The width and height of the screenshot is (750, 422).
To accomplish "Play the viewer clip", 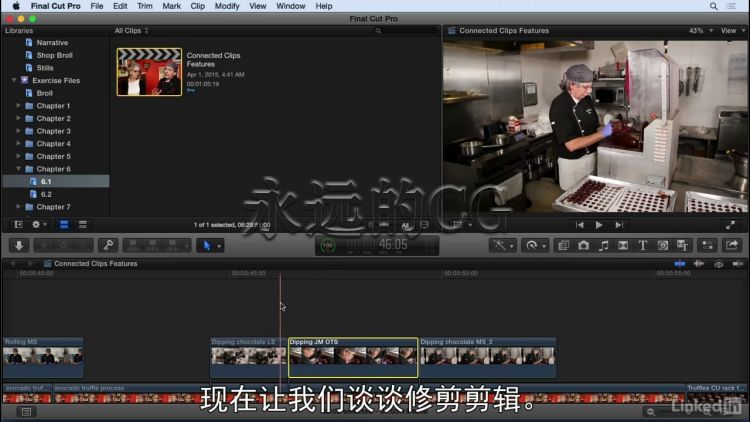I will tap(599, 225).
